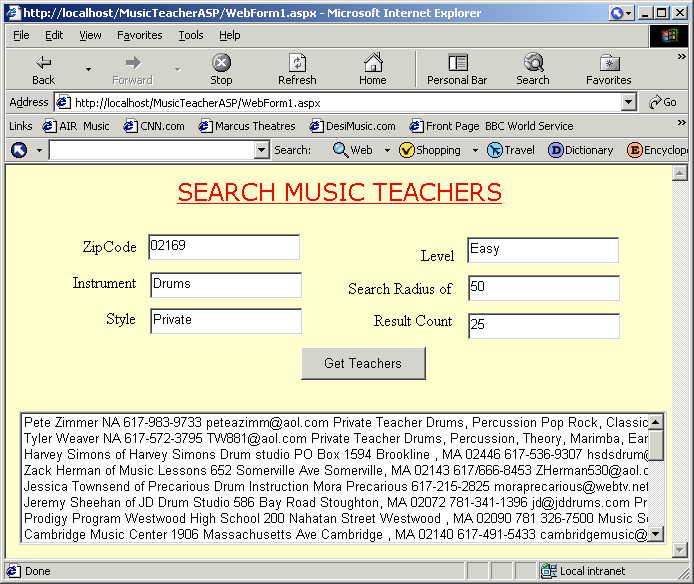Image resolution: width=694 pixels, height=584 pixels.
Task: Open the Help menu
Action: coord(230,35)
